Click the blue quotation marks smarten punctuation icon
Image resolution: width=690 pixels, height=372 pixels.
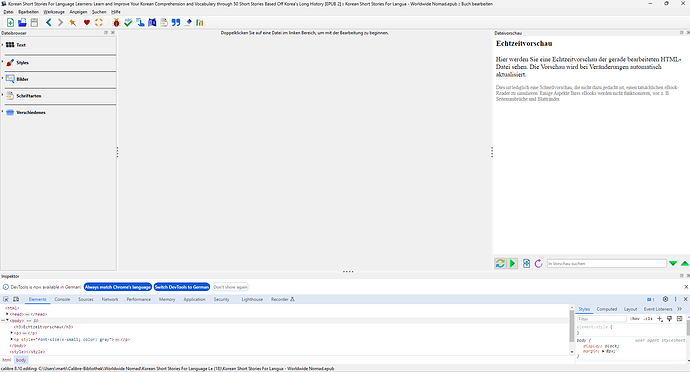pyautogui.click(x=176, y=22)
